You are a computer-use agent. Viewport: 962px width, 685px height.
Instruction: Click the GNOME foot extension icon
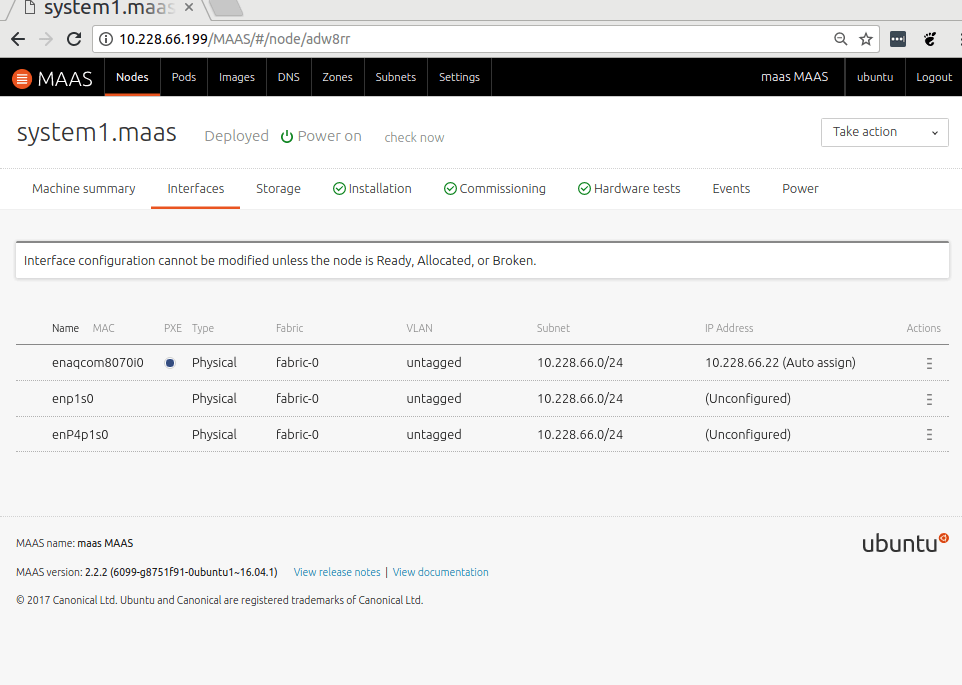pyautogui.click(x=930, y=39)
